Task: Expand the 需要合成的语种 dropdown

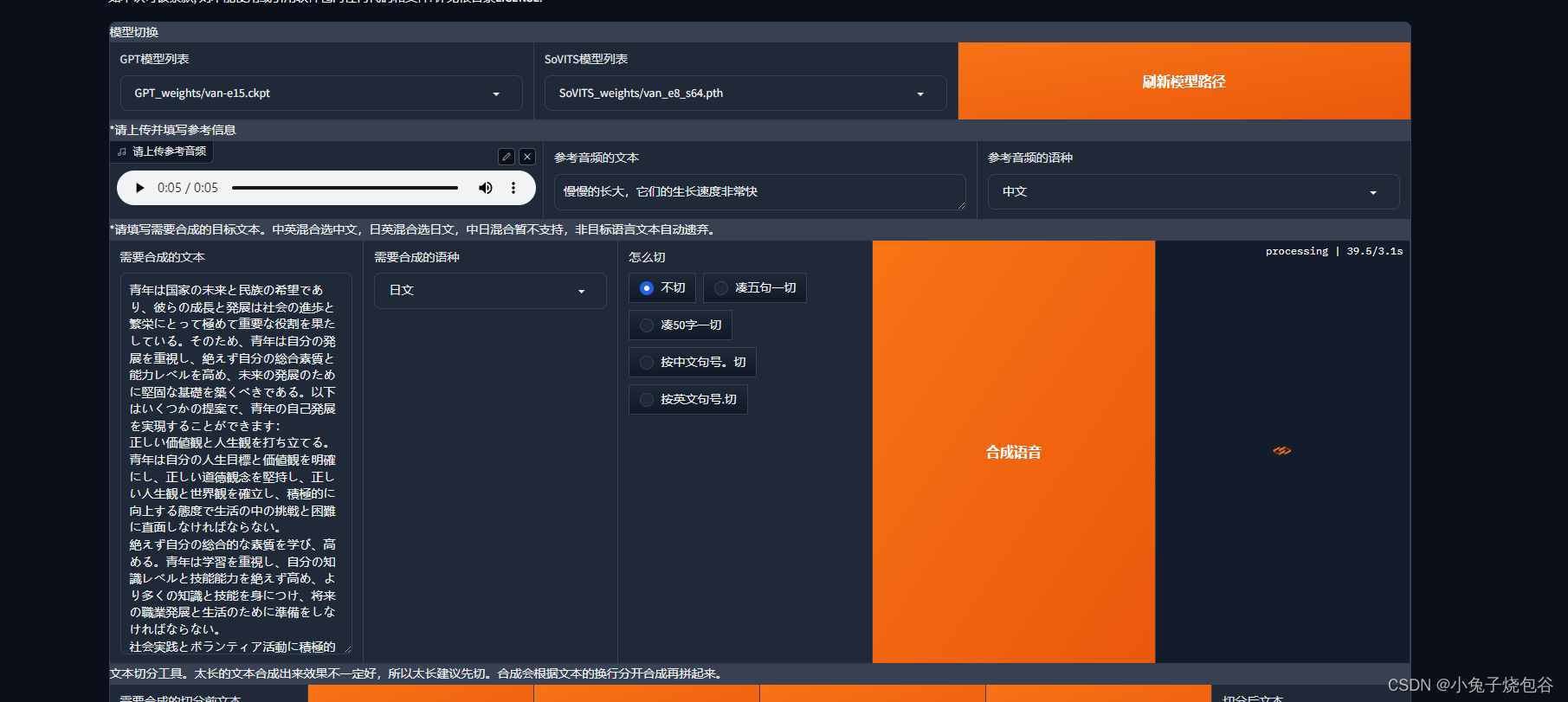Action: click(x=490, y=291)
